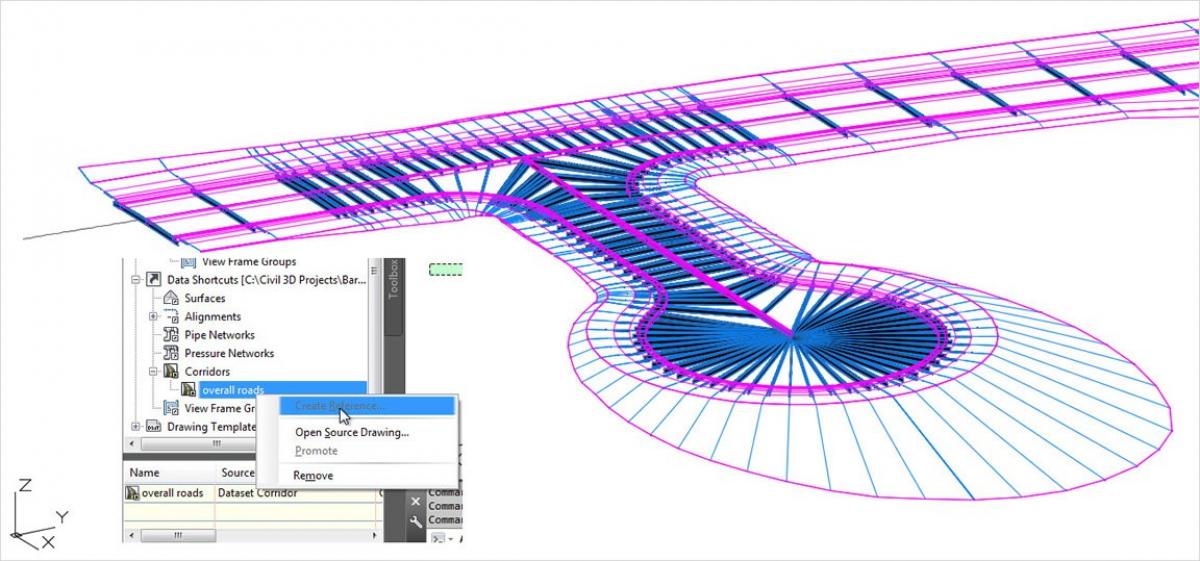Click the Surfaces icon in Data Shortcuts

170,298
